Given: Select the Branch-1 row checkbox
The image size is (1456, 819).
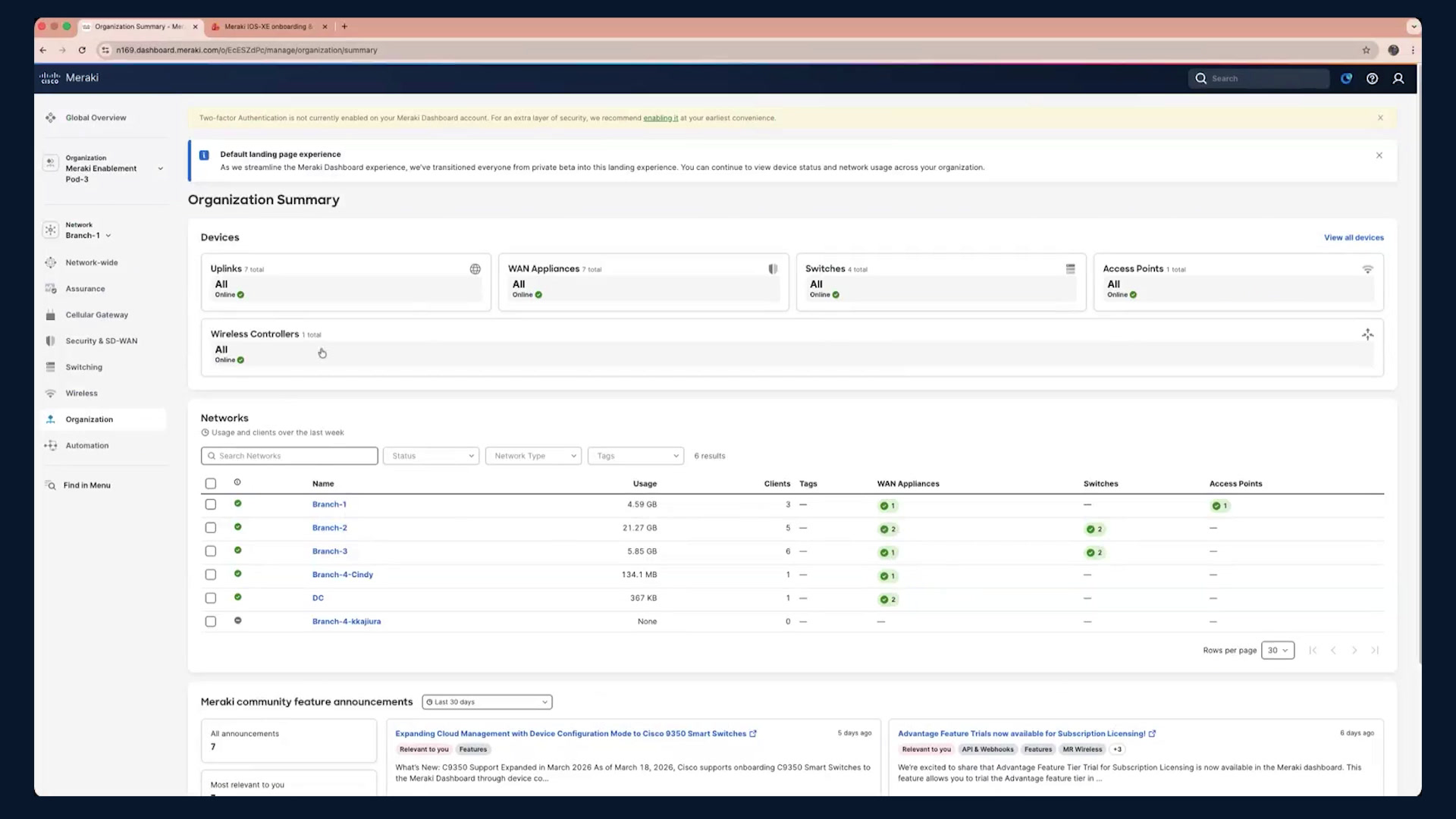Looking at the screenshot, I should pos(211,504).
